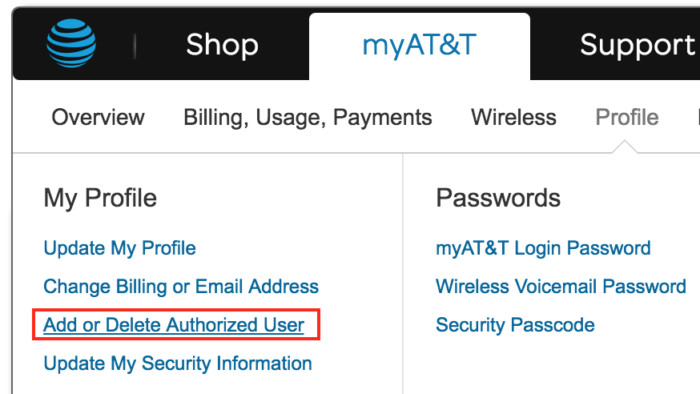Click the AT&T globe logo
Image resolution: width=700 pixels, height=394 pixels.
click(71, 43)
